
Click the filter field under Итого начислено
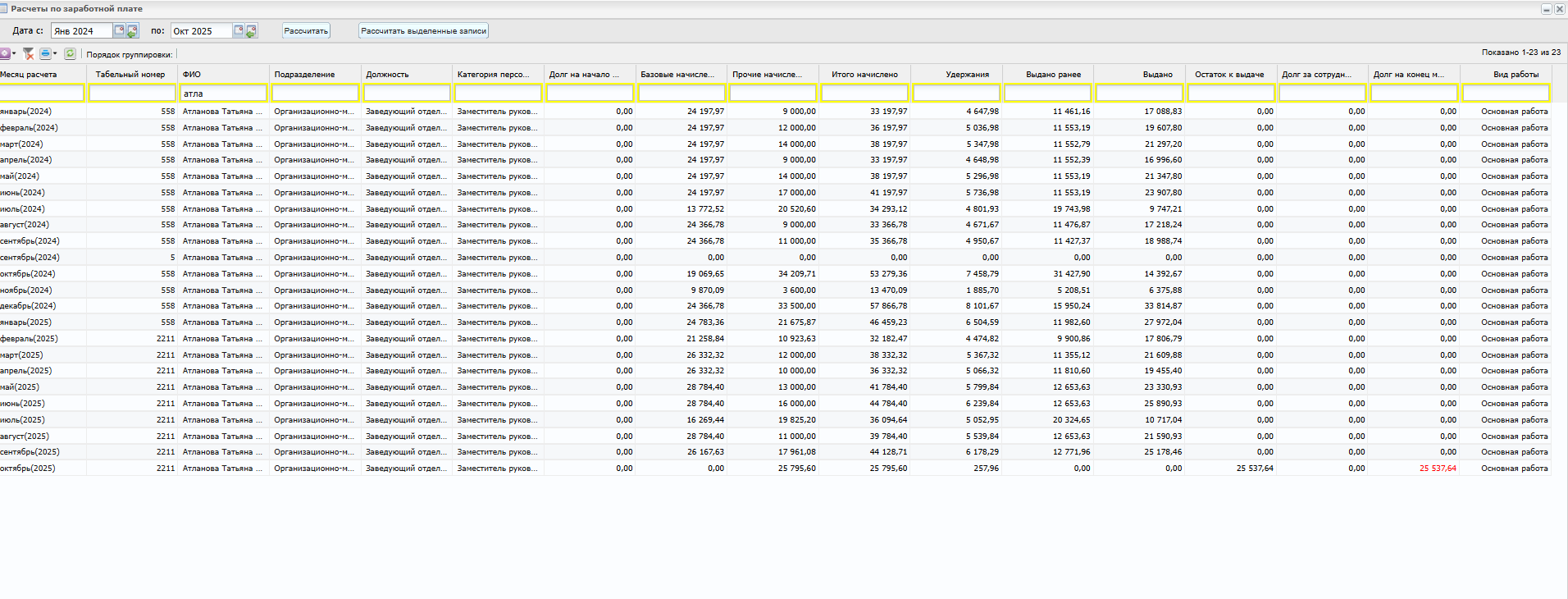coord(865,94)
